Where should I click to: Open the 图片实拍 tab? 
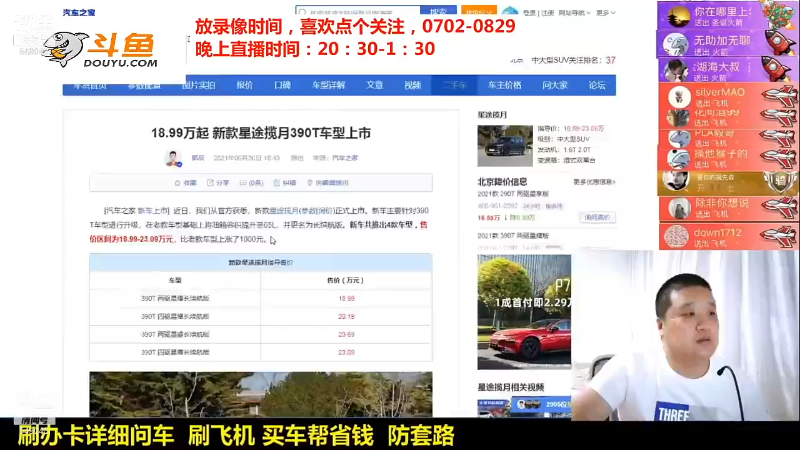[198, 85]
